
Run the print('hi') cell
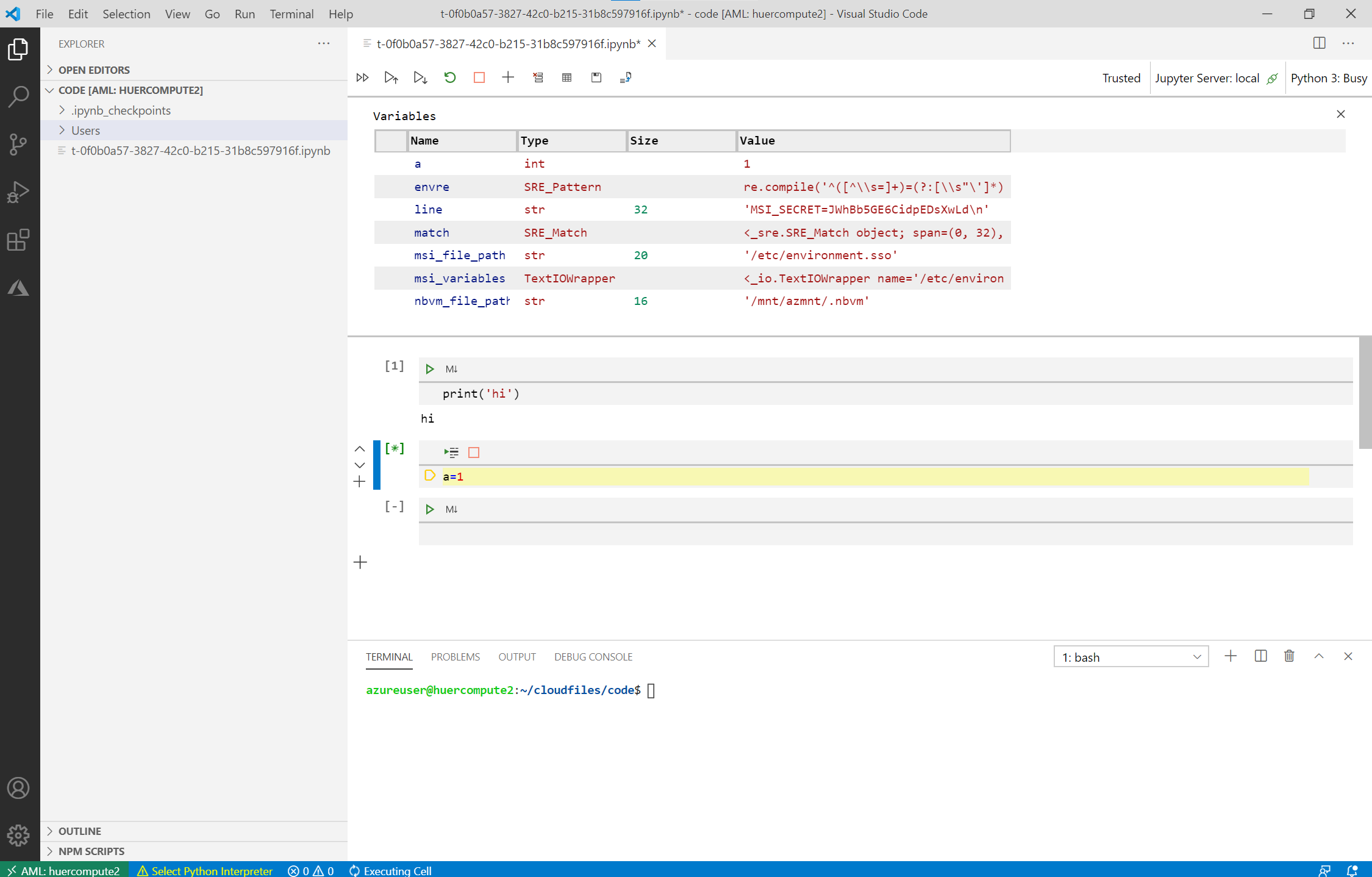430,368
